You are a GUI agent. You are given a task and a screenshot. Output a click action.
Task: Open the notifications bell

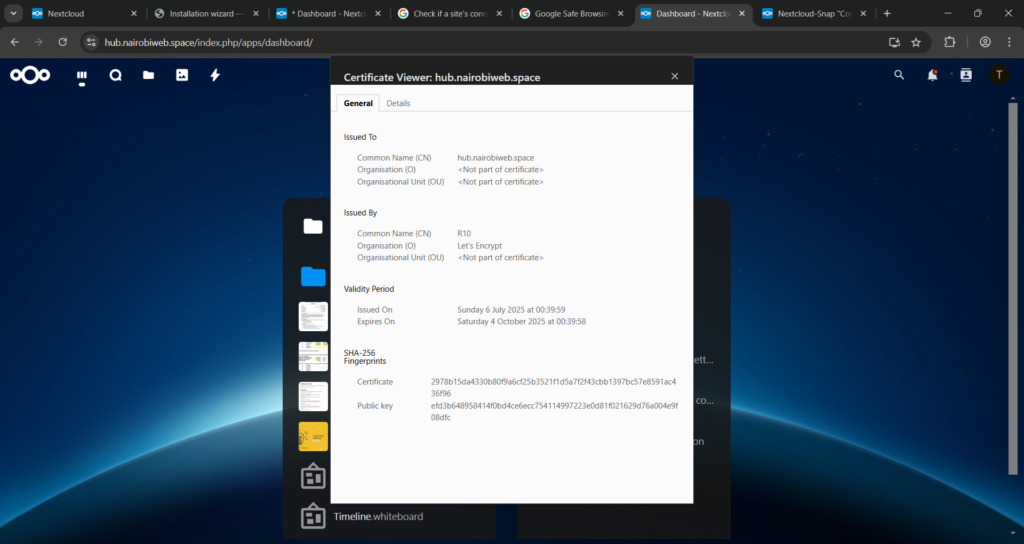click(x=933, y=75)
